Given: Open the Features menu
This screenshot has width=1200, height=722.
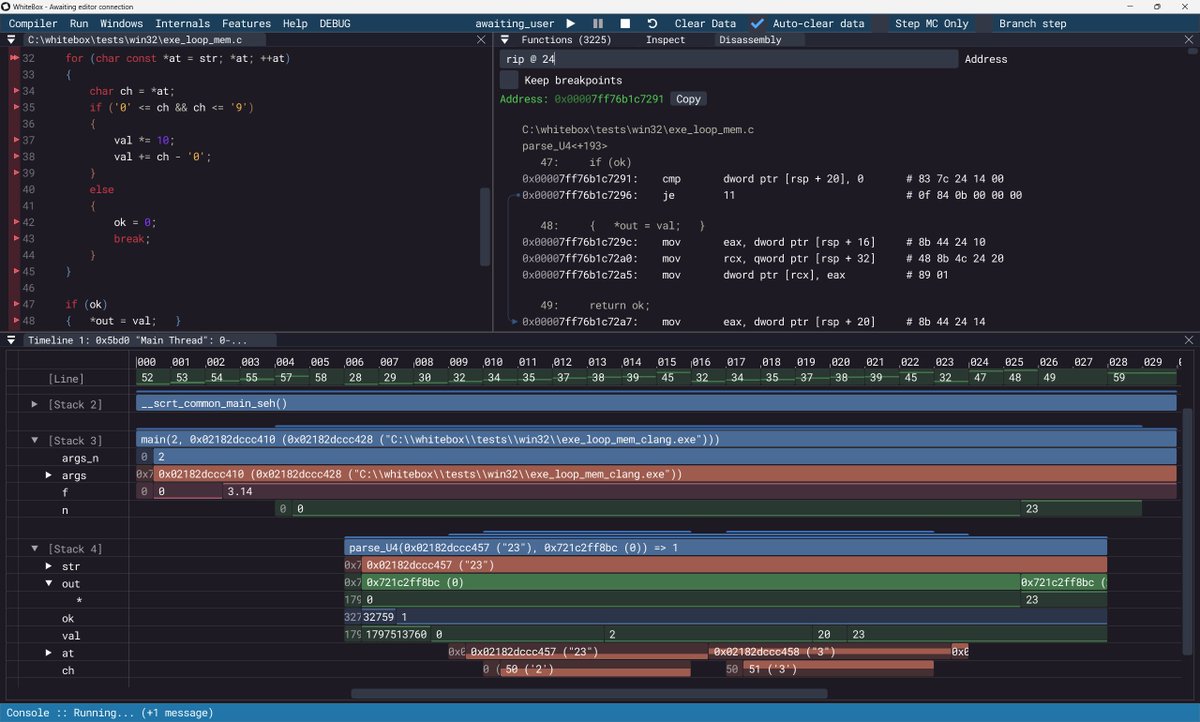Looking at the screenshot, I should tap(246, 23).
